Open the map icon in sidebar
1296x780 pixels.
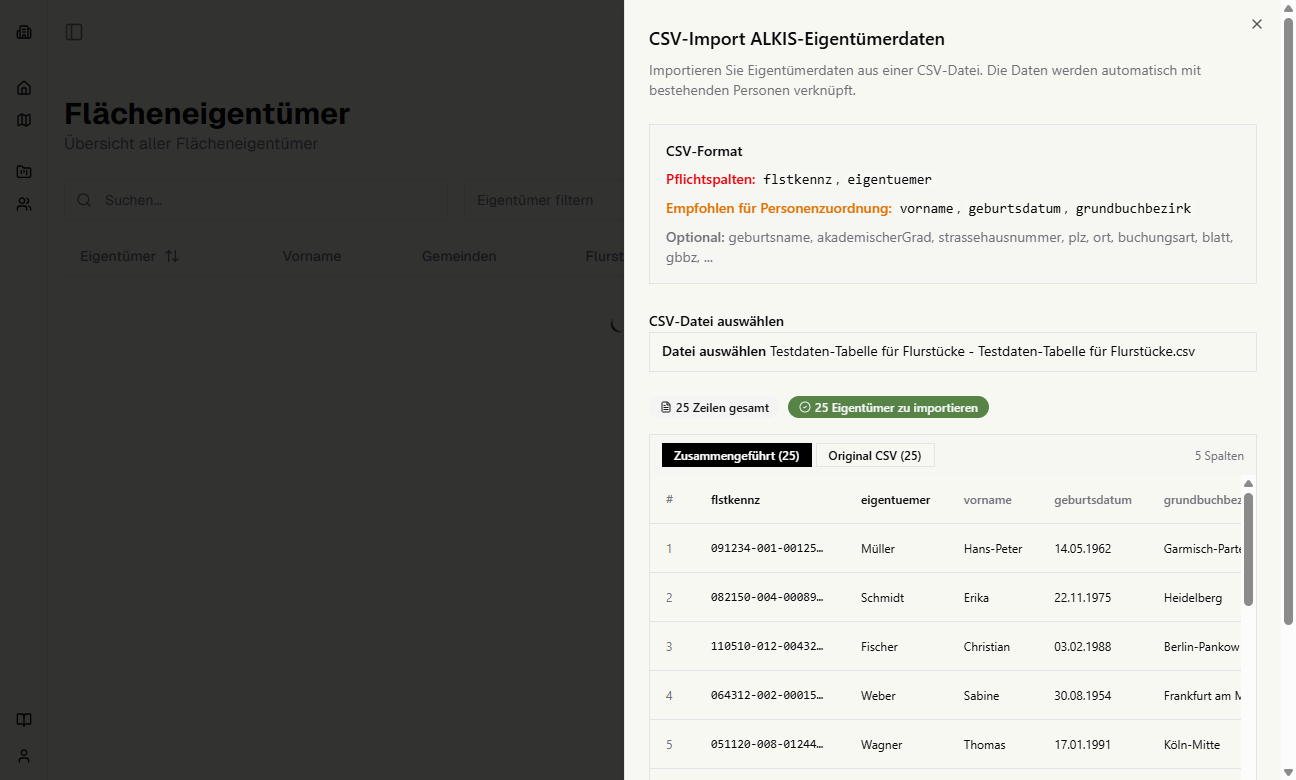(x=24, y=120)
